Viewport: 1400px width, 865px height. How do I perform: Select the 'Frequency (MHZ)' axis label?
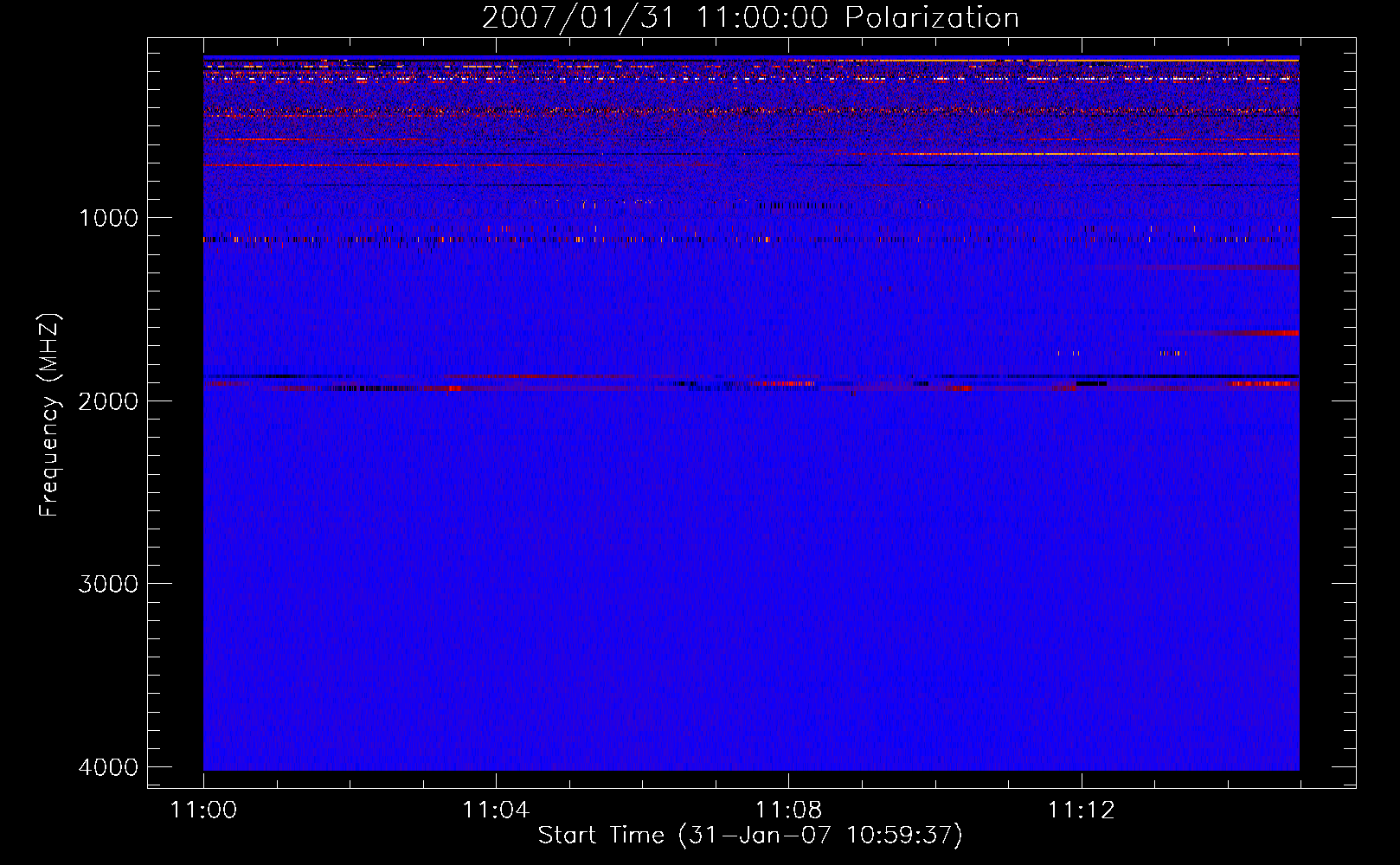[x=49, y=415]
